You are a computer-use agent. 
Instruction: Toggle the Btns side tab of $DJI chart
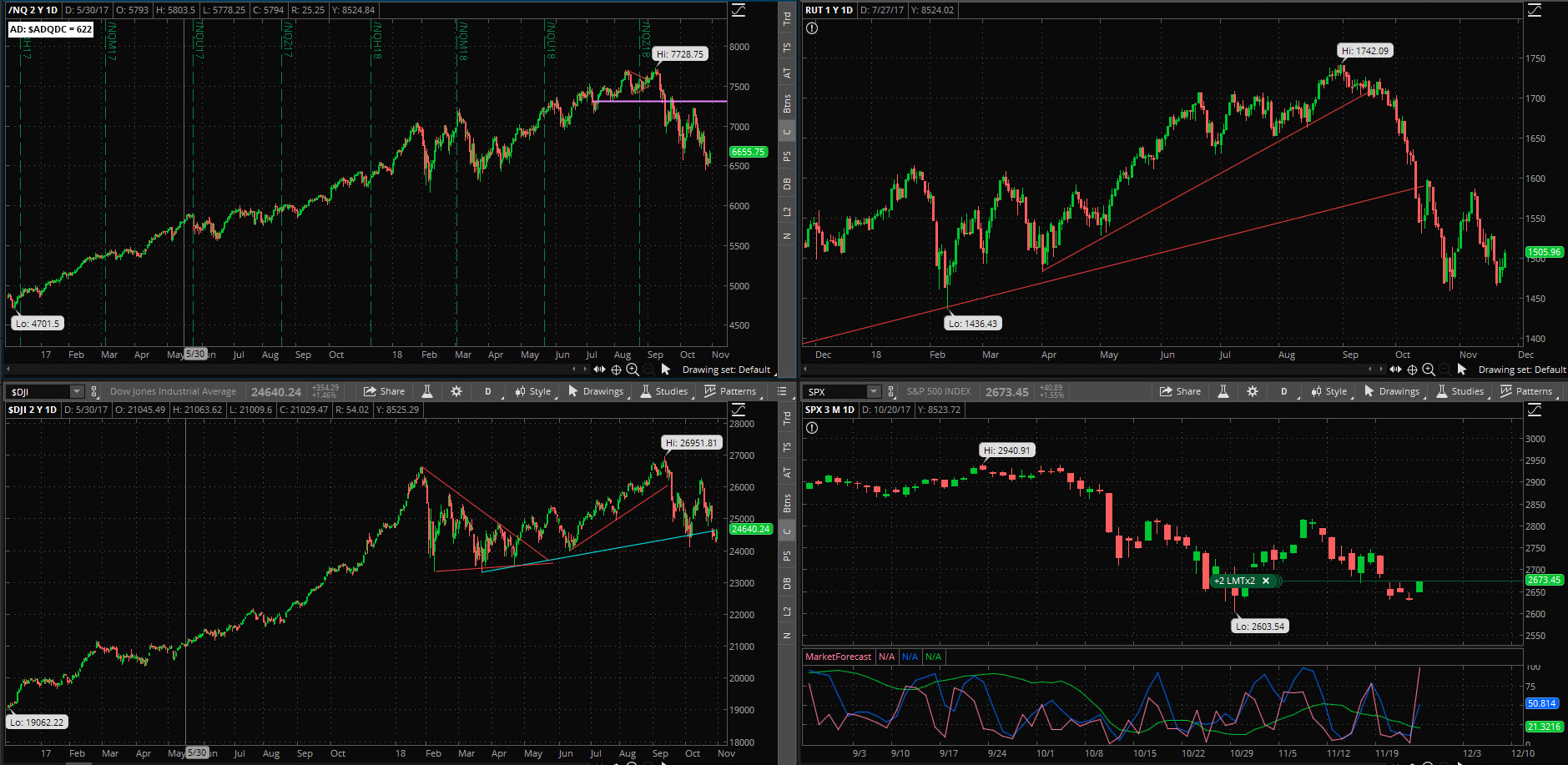click(x=787, y=503)
